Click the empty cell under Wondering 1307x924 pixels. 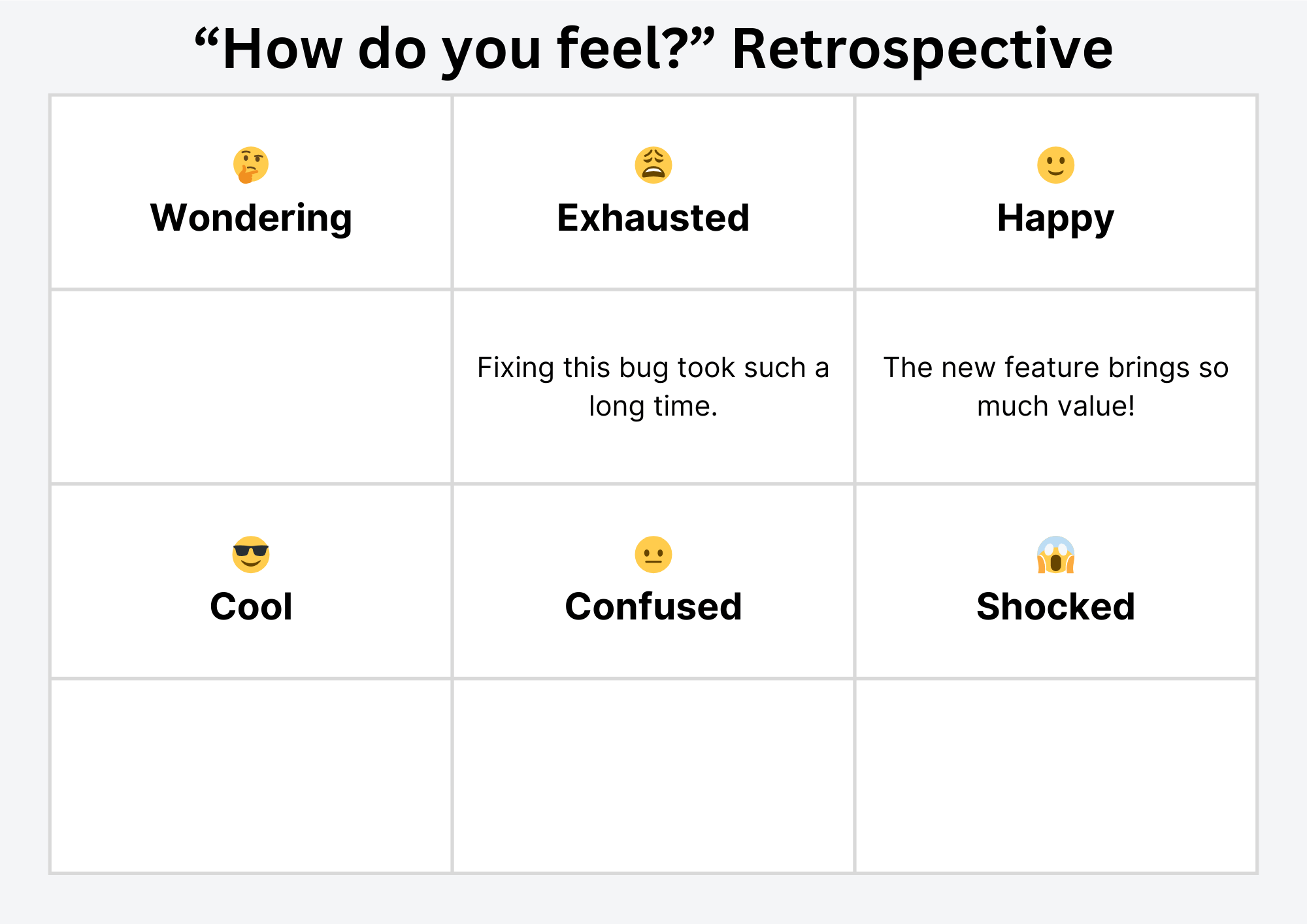pyautogui.click(x=251, y=387)
